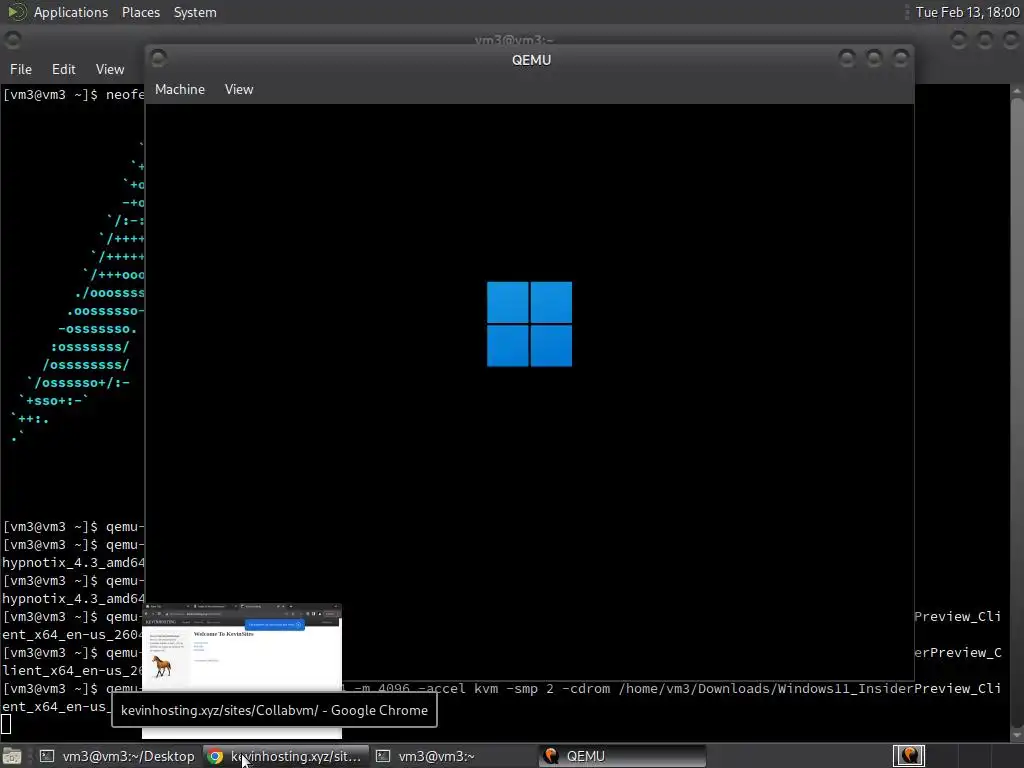
Task: Click the workspace switcher QEMU icon
Action: click(909, 756)
